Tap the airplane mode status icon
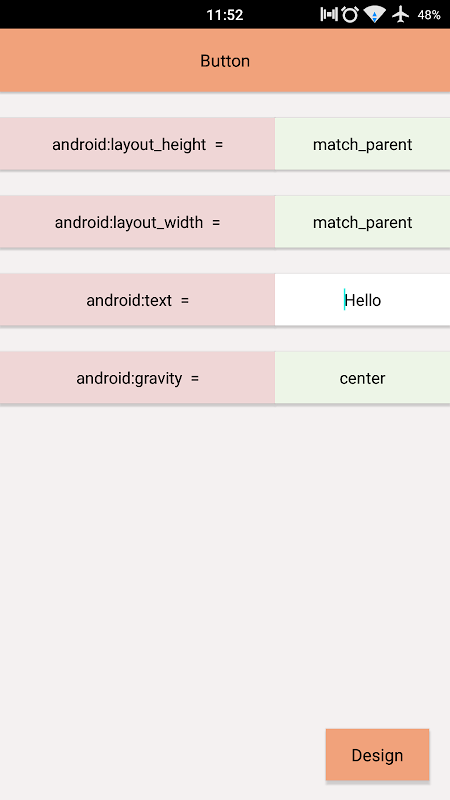Screen dimensions: 450x800 [401, 14]
